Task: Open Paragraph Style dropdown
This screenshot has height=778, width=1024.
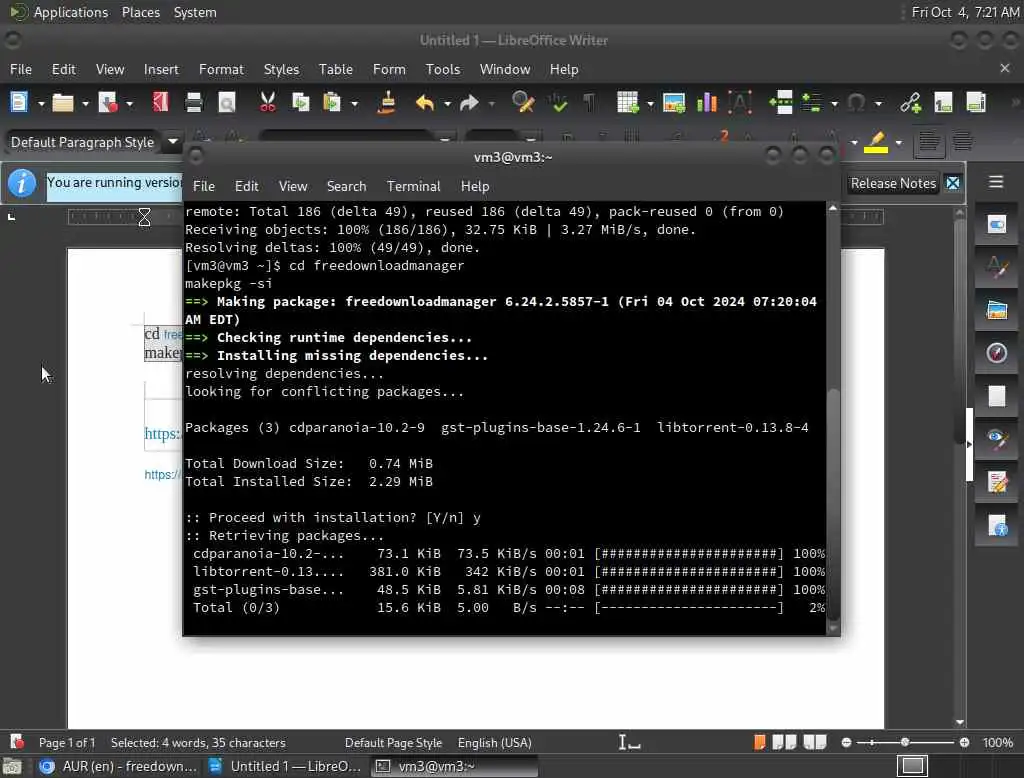Action: point(173,141)
